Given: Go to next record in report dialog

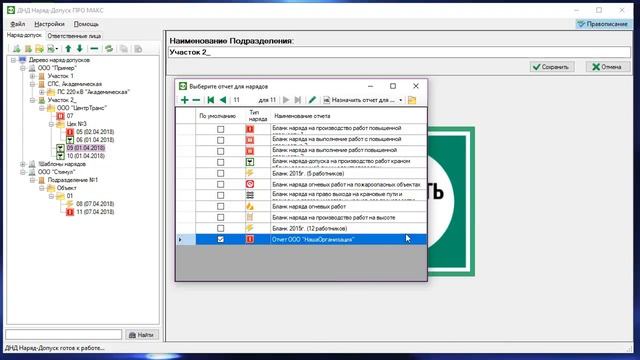Looking at the screenshot, I should tap(286, 100).
